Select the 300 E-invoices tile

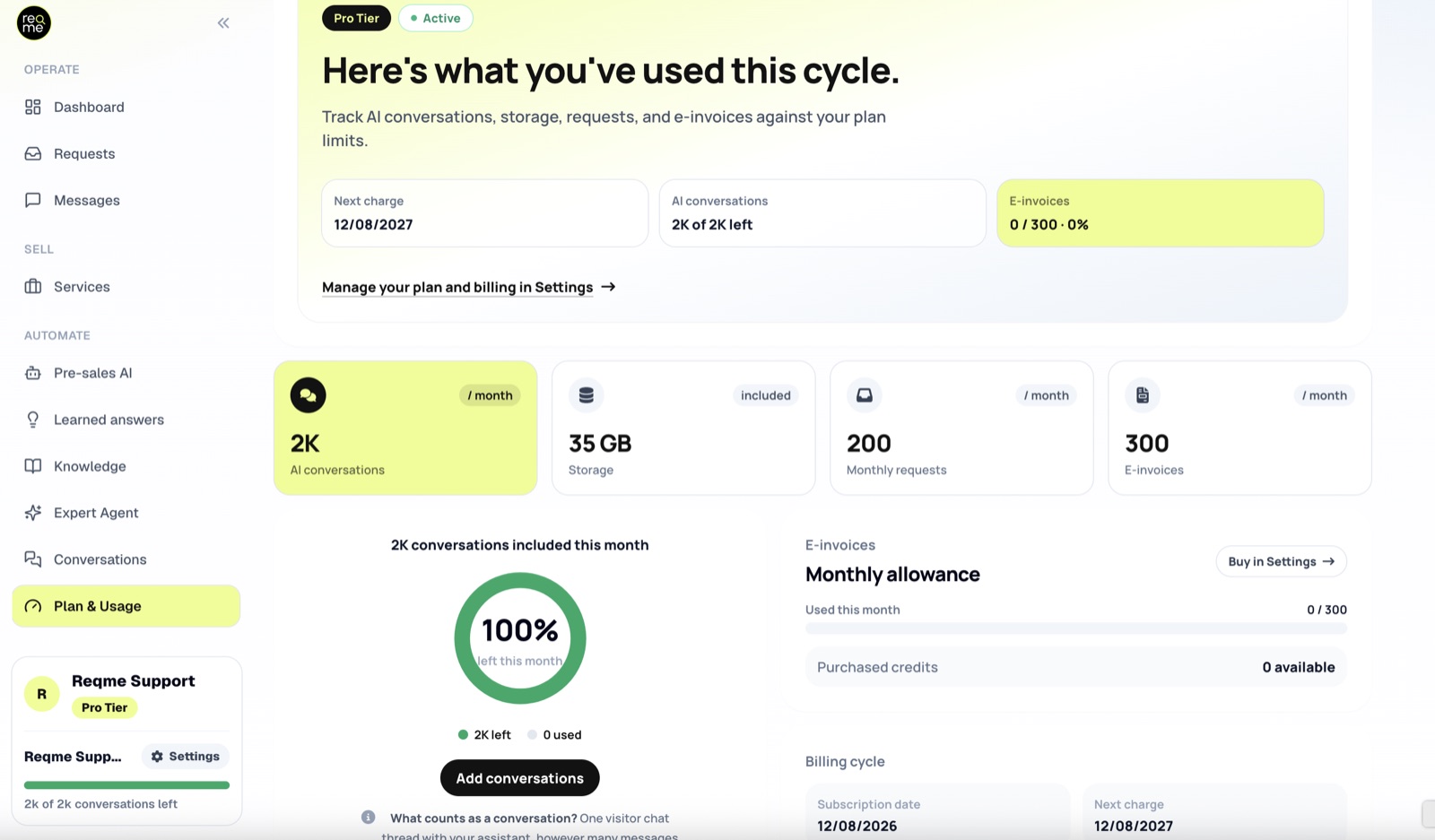tap(1239, 428)
